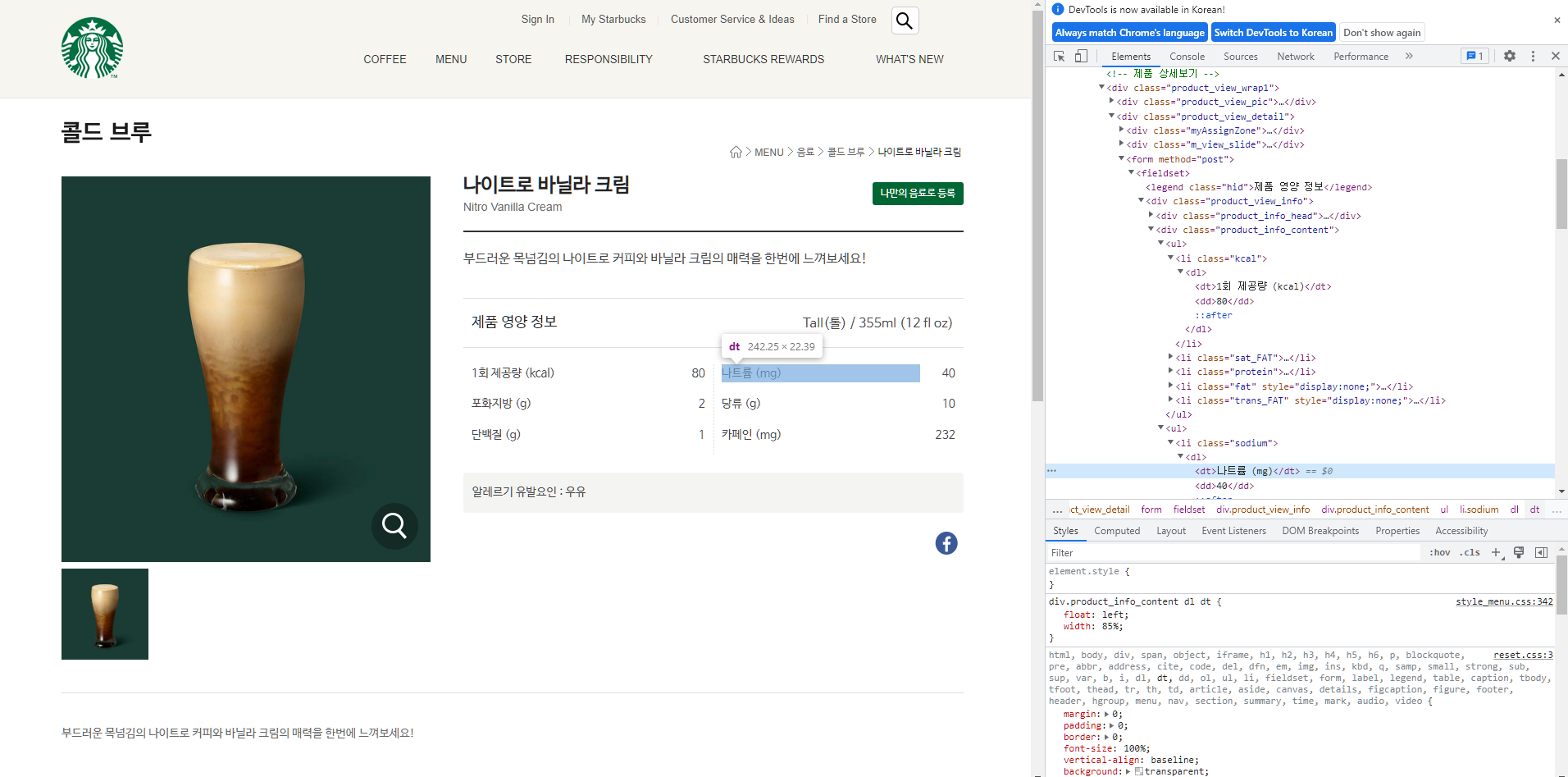Select the small product thumbnail image

pyautogui.click(x=105, y=614)
